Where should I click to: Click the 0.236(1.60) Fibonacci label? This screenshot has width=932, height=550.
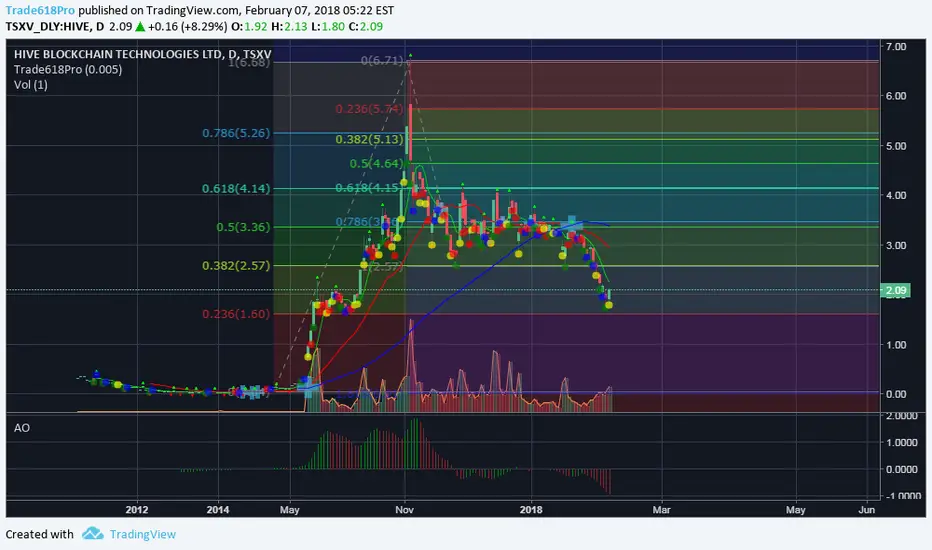pos(236,314)
